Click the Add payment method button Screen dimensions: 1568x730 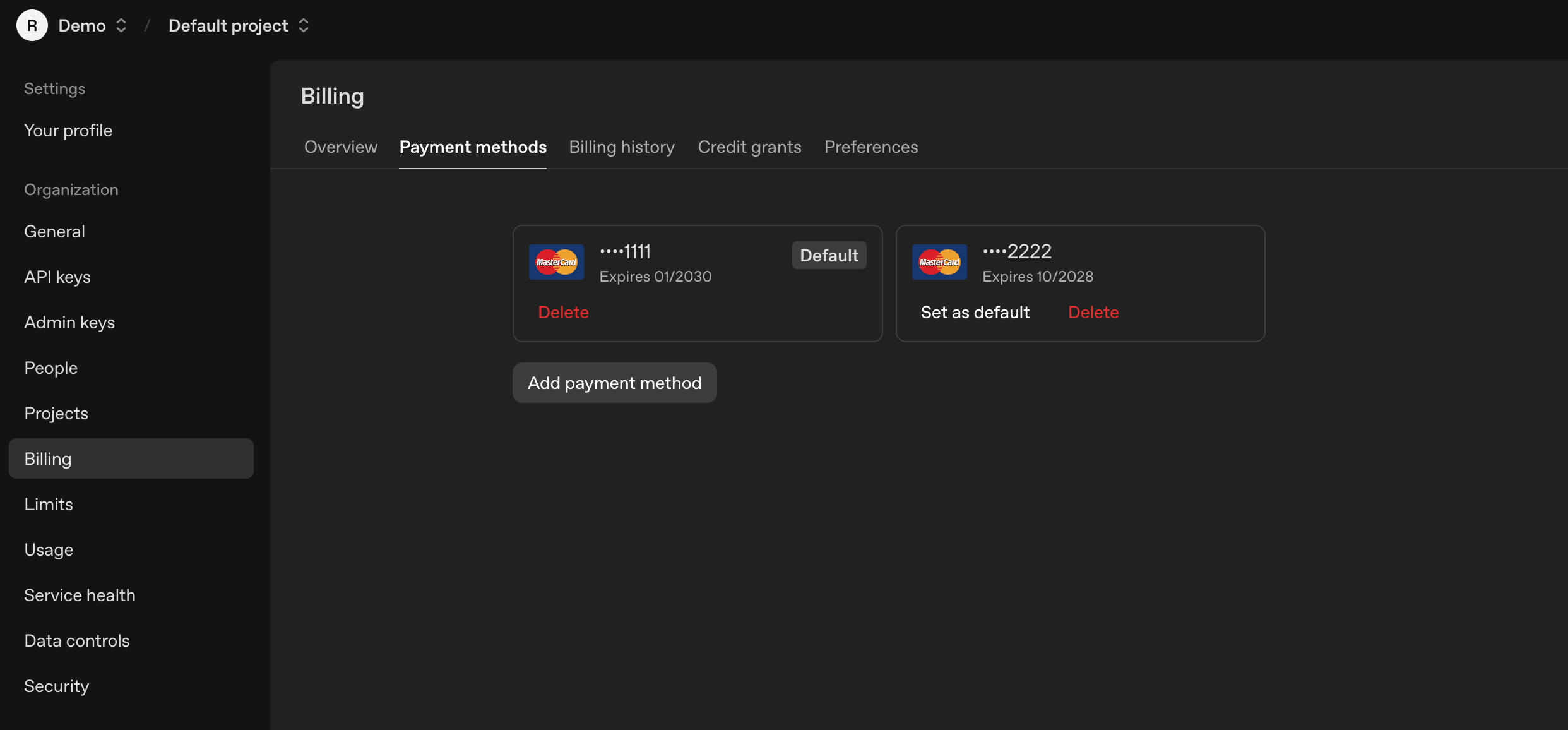tap(614, 383)
